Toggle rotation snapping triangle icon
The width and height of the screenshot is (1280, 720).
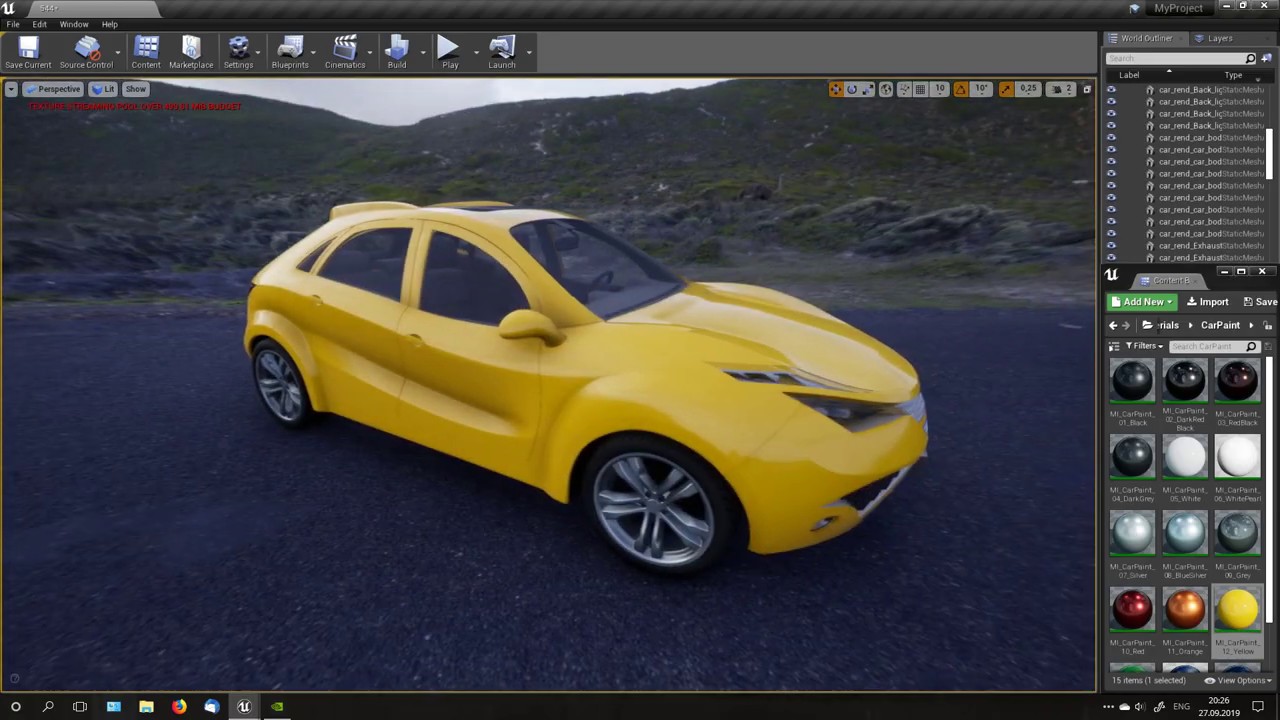click(961, 89)
